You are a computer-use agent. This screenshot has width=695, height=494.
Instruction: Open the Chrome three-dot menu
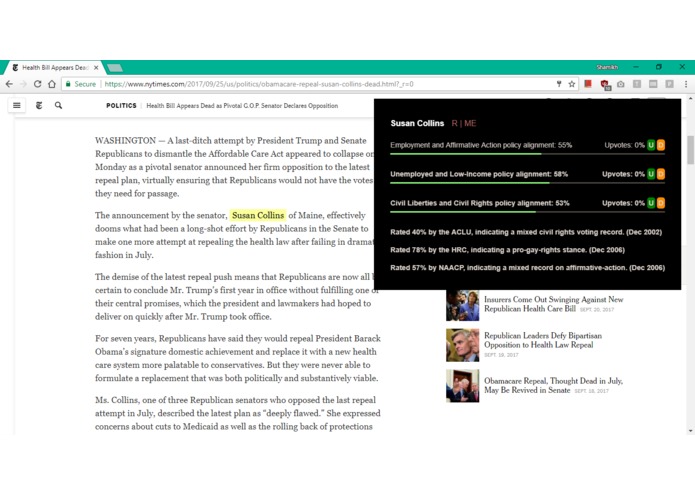click(686, 84)
